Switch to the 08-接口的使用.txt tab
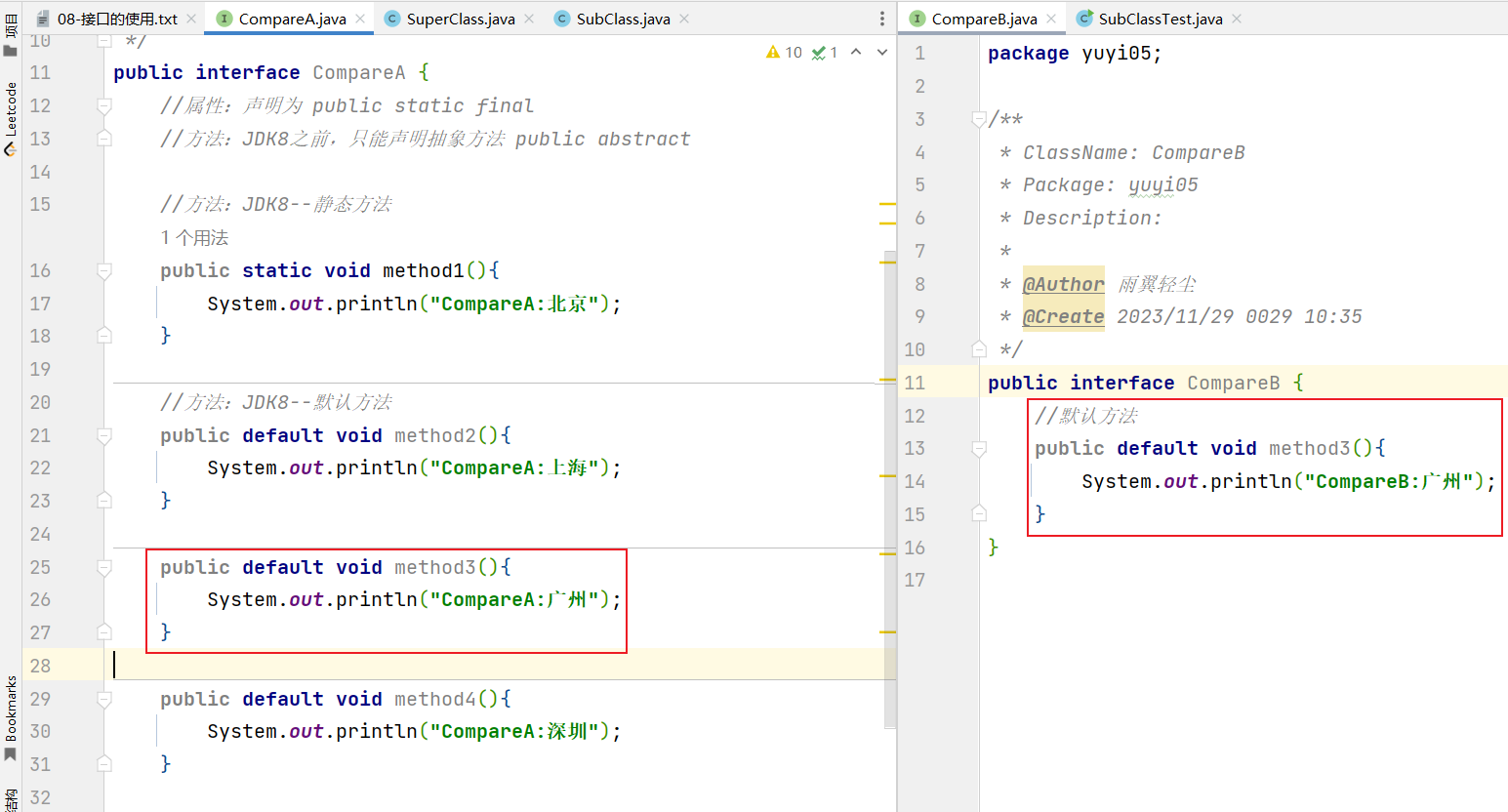 pos(117,19)
